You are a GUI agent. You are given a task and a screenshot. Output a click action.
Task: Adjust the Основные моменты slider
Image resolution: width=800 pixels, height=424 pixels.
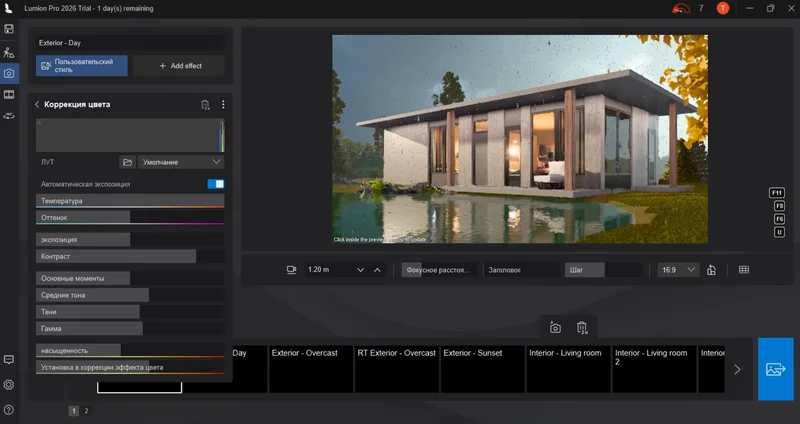(130, 279)
